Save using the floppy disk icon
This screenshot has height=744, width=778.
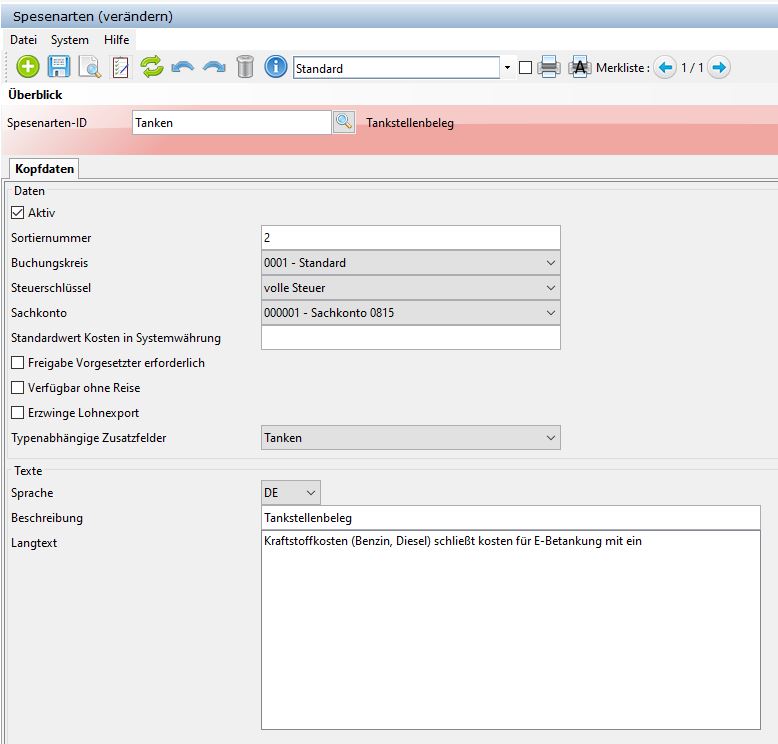pos(59,67)
